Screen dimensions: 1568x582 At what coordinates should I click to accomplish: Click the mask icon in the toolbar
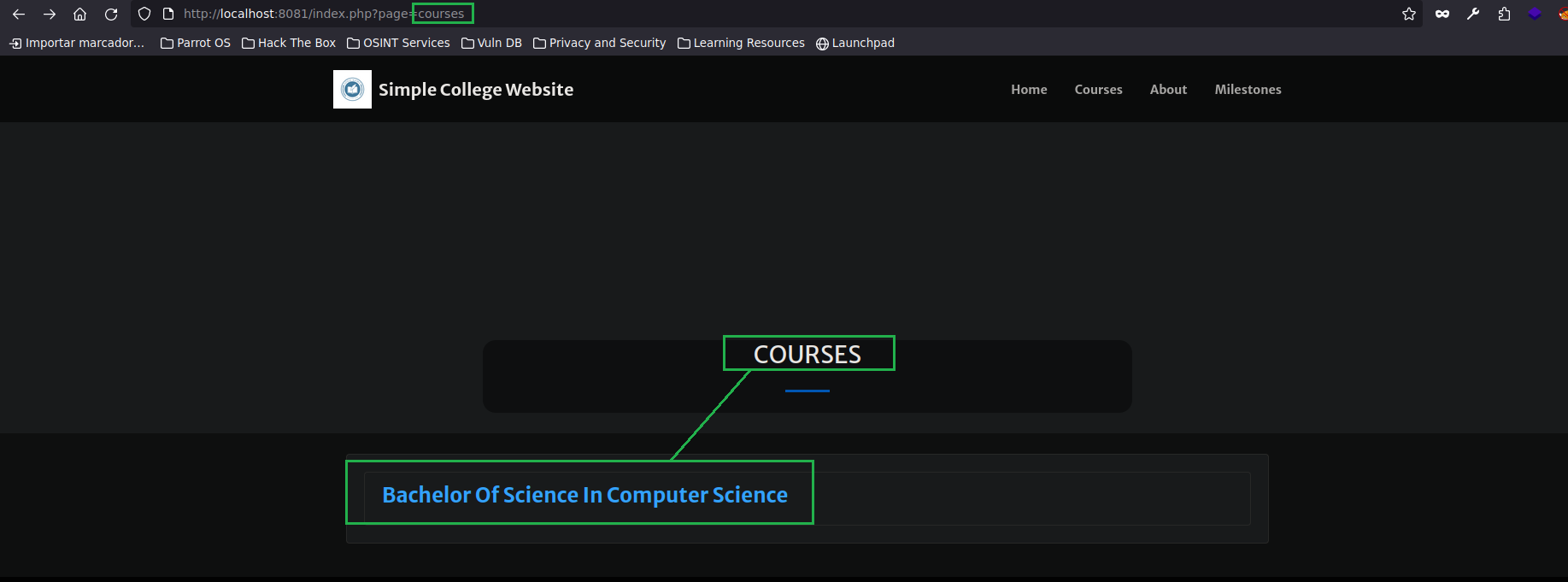(x=1442, y=14)
